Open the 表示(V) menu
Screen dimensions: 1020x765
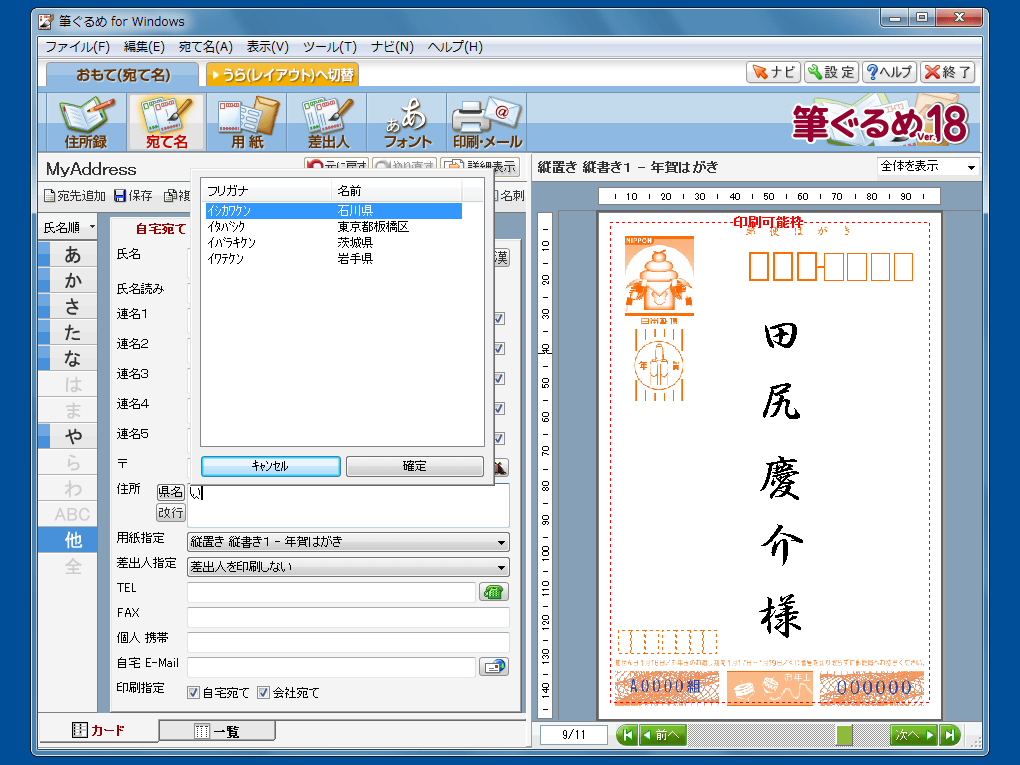[267, 47]
